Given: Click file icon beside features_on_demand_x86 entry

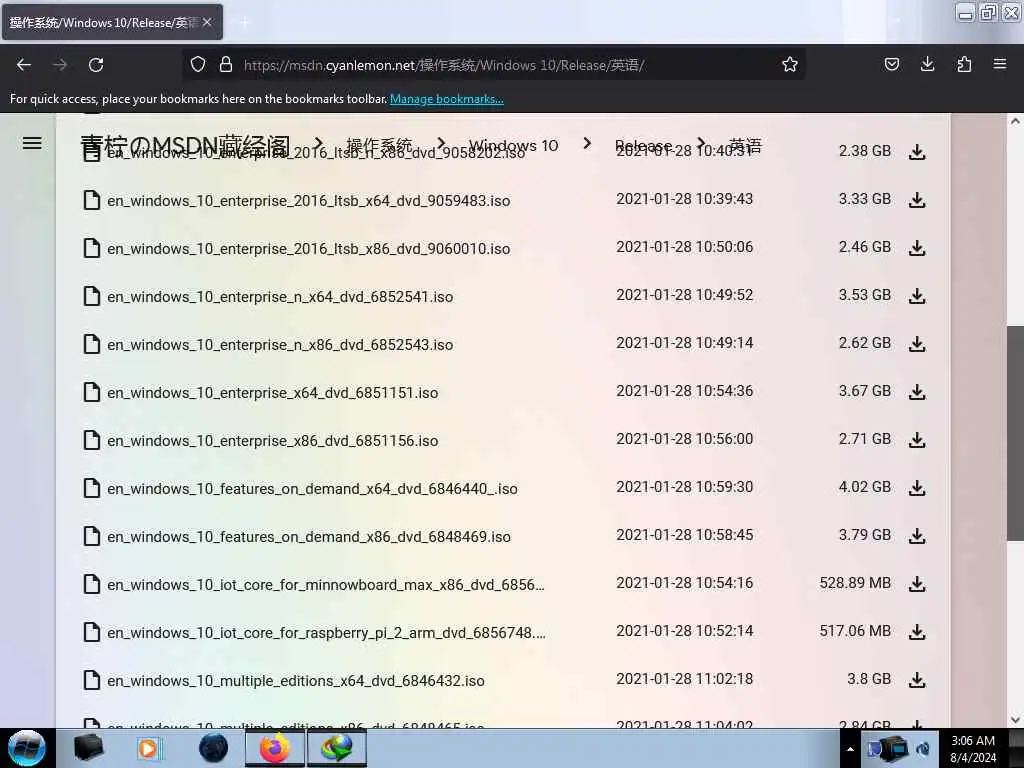Looking at the screenshot, I should pyautogui.click(x=92, y=536).
